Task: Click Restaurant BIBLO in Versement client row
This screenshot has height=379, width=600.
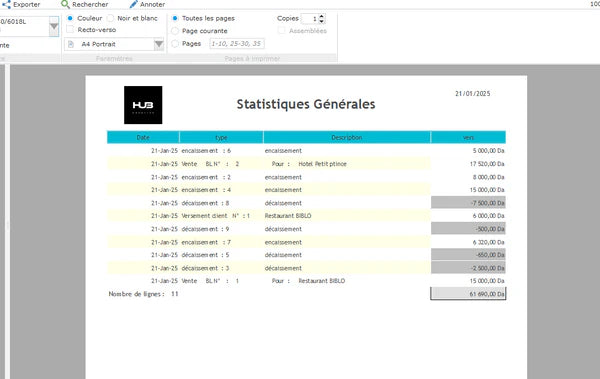Action: point(288,216)
